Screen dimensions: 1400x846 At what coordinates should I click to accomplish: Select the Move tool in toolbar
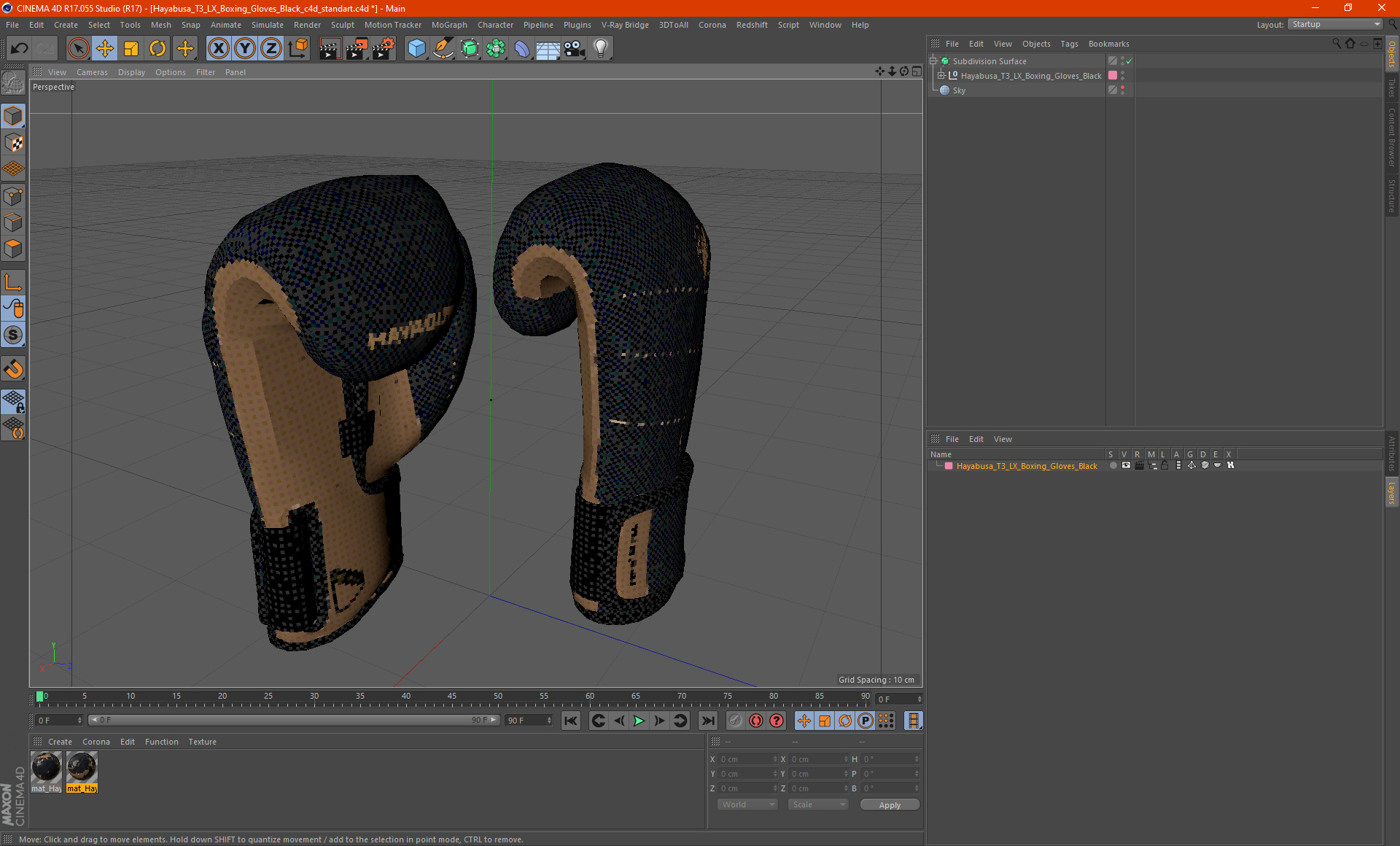click(x=105, y=49)
